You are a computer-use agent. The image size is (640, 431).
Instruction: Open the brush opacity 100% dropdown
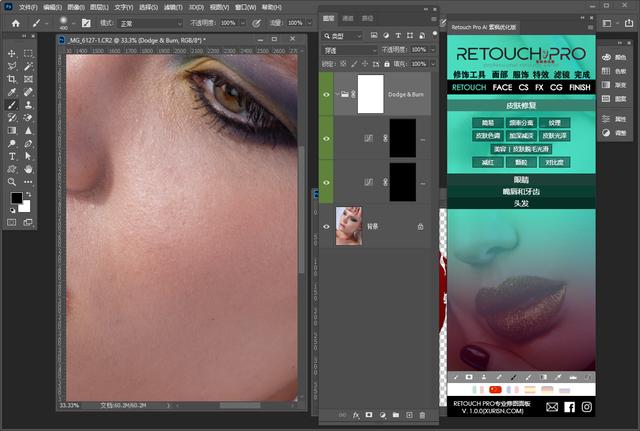coord(242,23)
